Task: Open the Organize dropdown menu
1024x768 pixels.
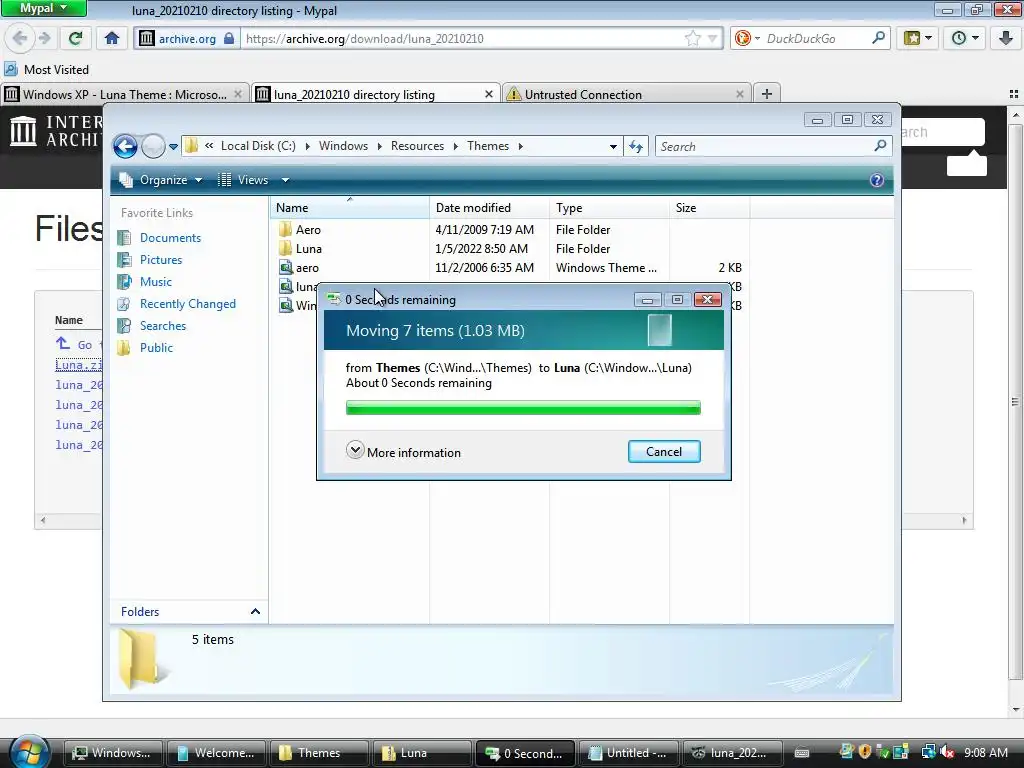Action: click(x=161, y=180)
